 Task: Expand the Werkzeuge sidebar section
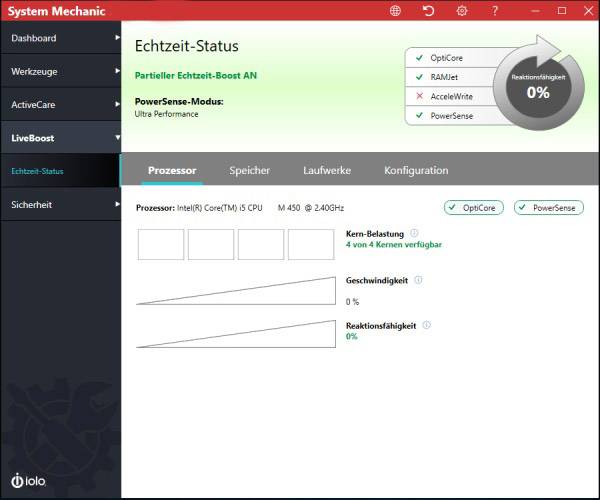click(60, 71)
